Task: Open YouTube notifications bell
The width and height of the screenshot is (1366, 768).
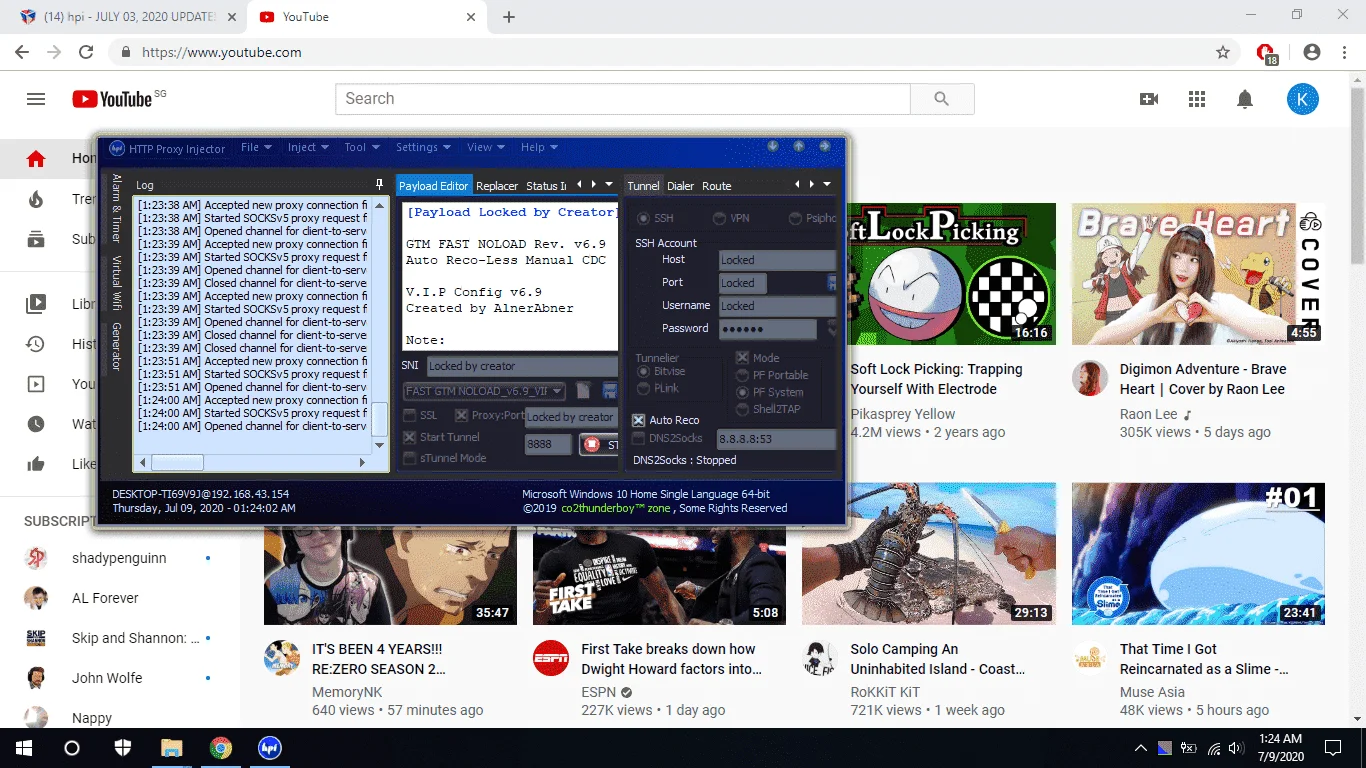Action: [1245, 99]
